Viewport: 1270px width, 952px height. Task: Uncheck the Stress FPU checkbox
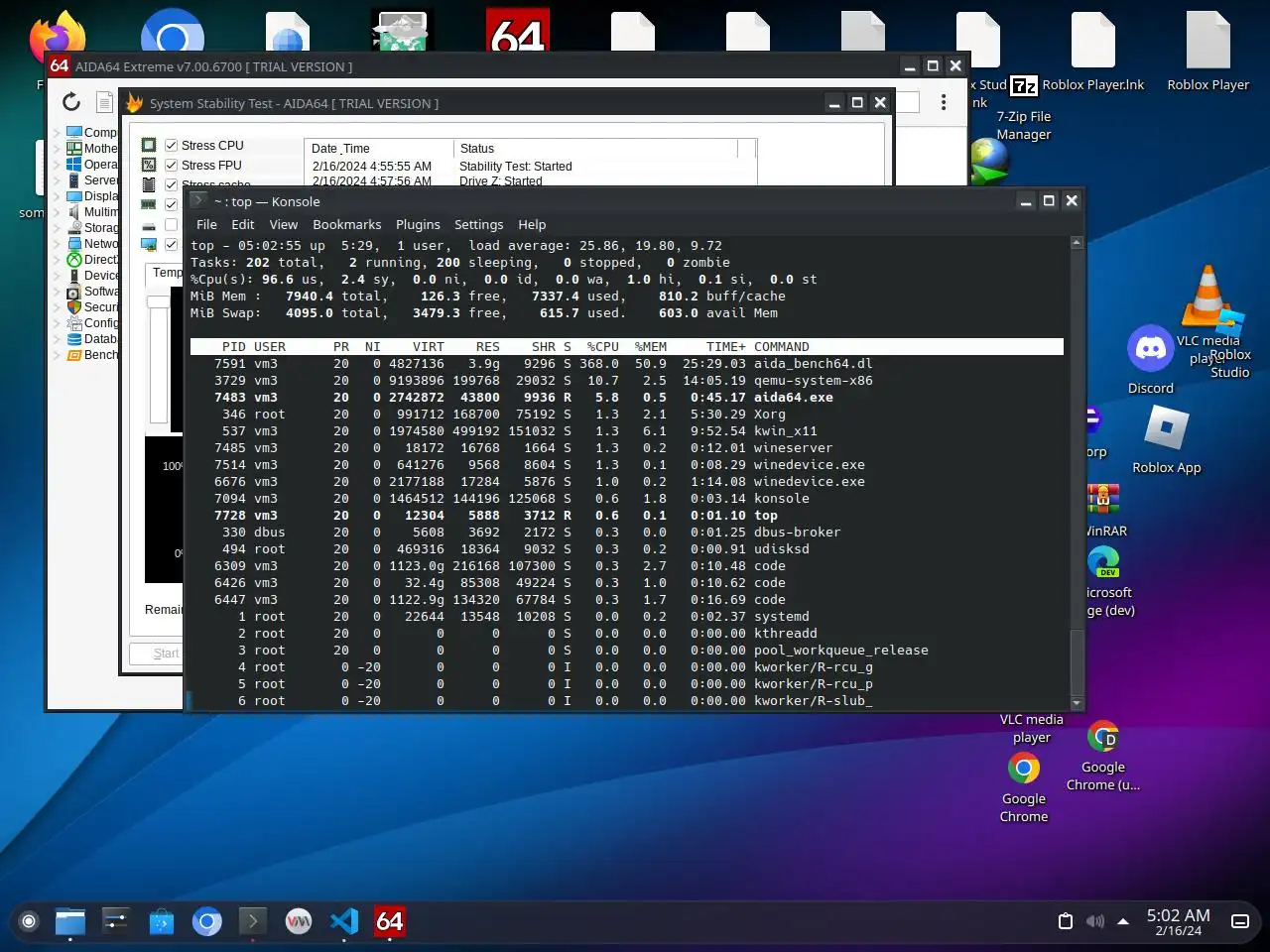tap(171, 165)
